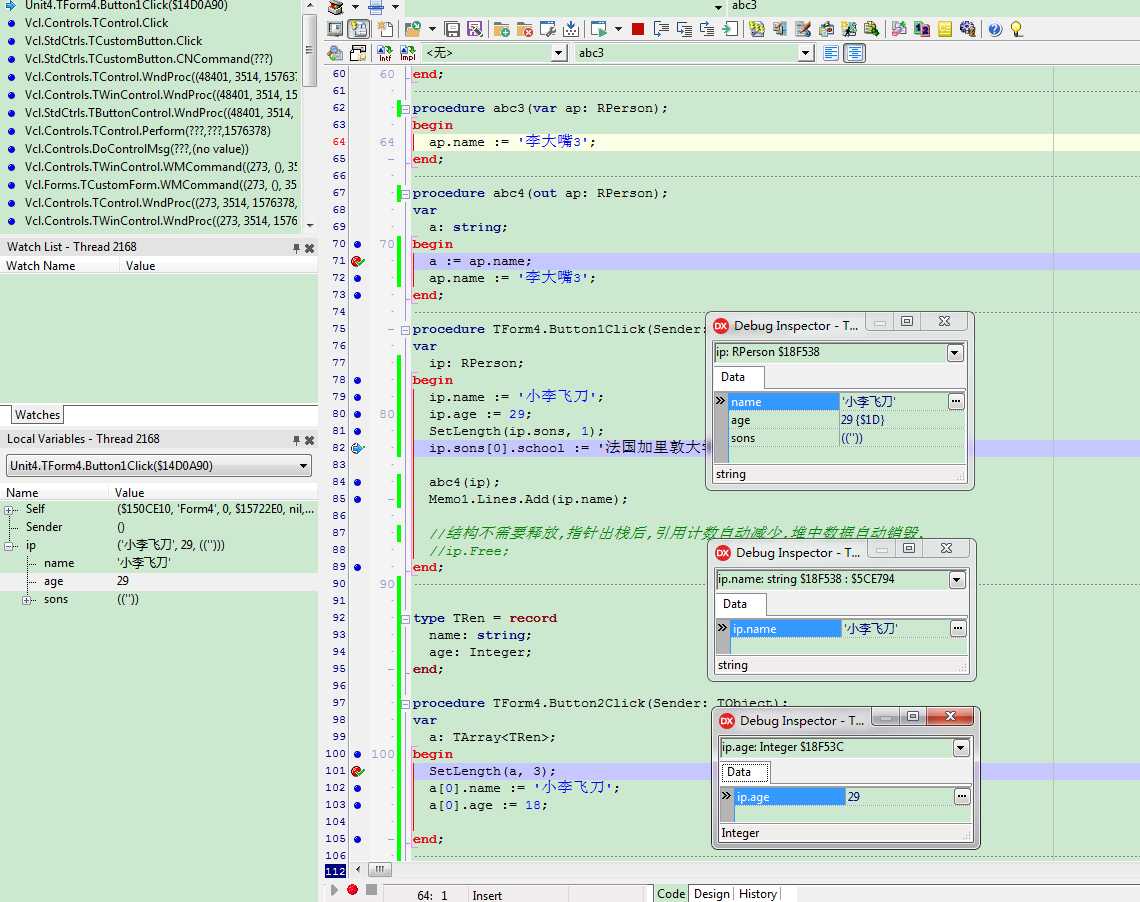The image size is (1140, 902).
Task: Open the Run button dropdown arrow
Action: click(618, 29)
